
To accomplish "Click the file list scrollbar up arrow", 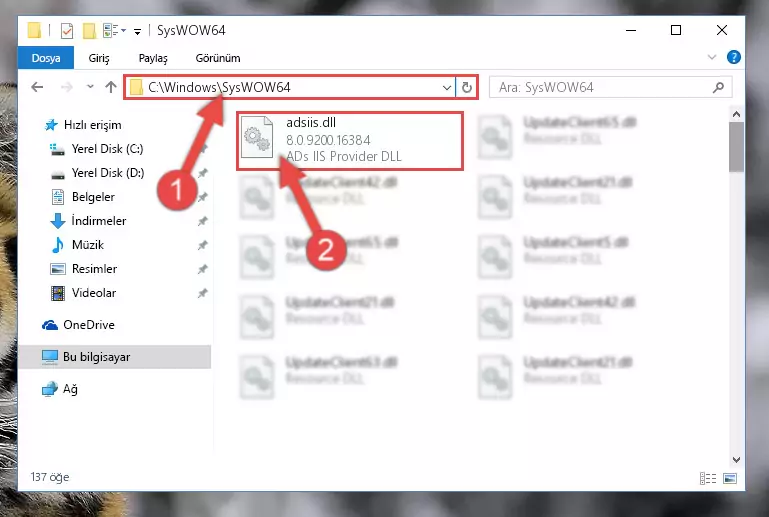I will click(x=736, y=114).
